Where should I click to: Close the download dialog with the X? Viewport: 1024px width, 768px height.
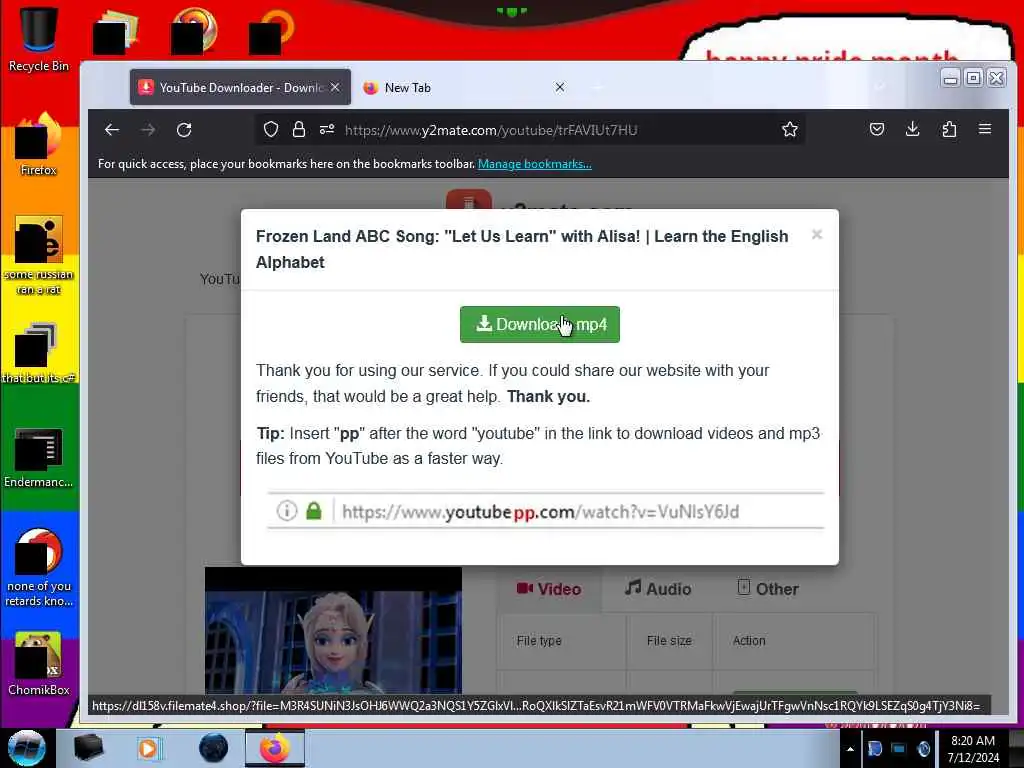coord(816,234)
